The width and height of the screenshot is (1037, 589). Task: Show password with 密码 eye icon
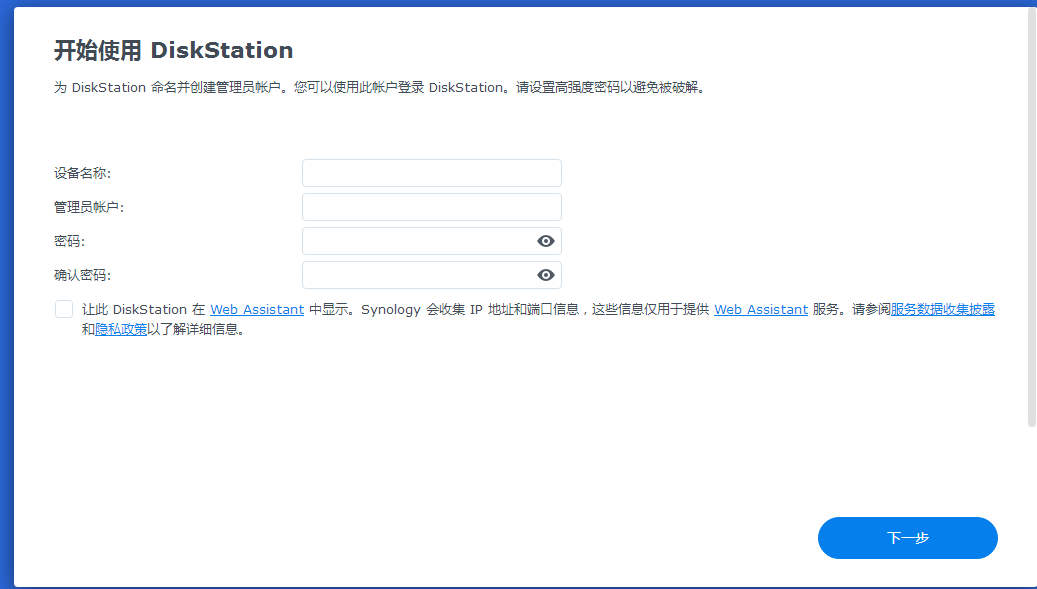(x=546, y=241)
